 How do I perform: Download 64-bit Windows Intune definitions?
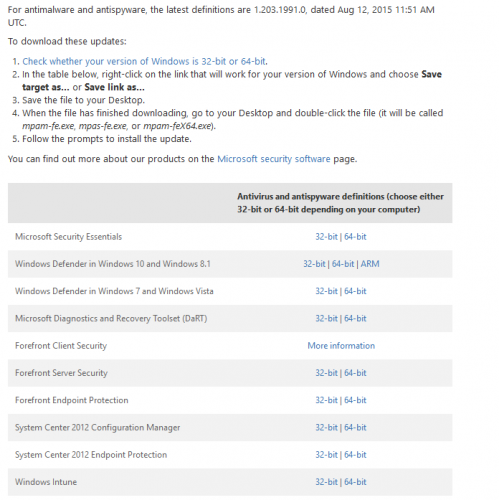[x=355, y=482]
